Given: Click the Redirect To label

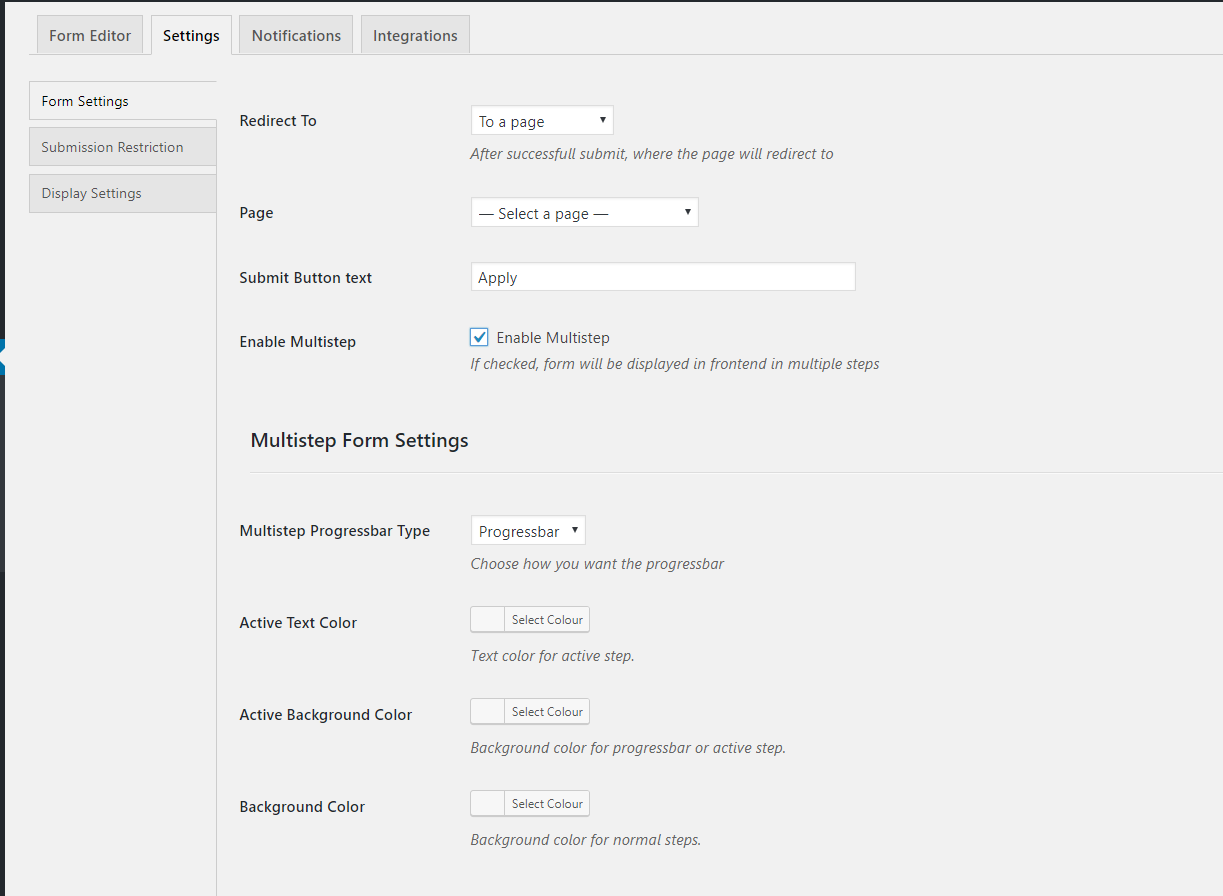Looking at the screenshot, I should click(x=278, y=121).
